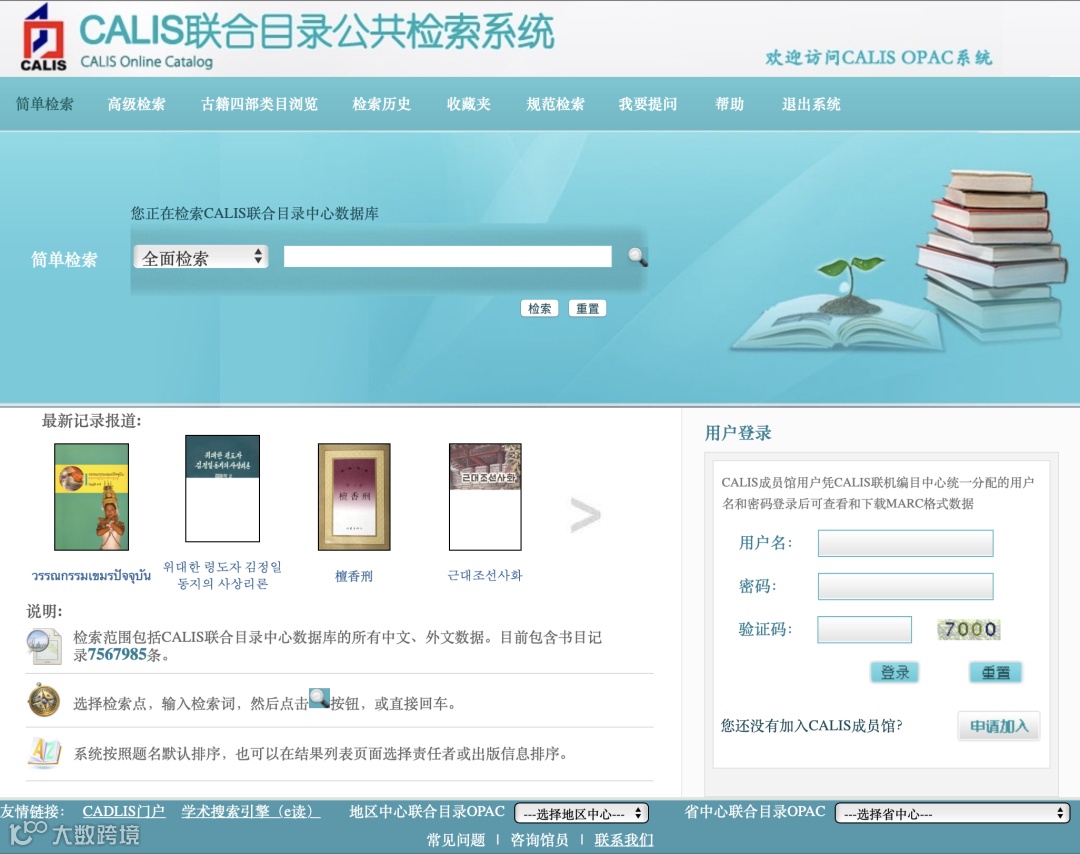Click the record count 7567985
The image size is (1080, 854).
tap(117, 654)
